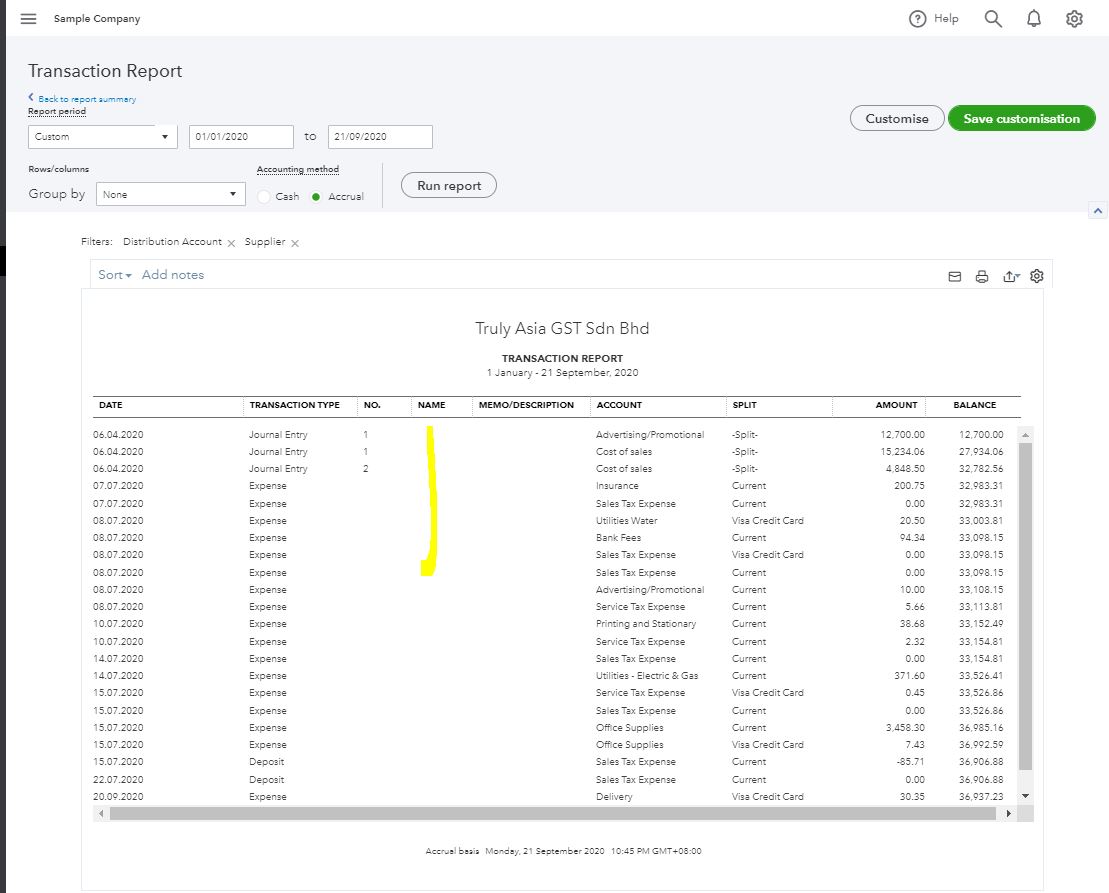Click the Help question mark icon
1109x893 pixels.
click(918, 19)
